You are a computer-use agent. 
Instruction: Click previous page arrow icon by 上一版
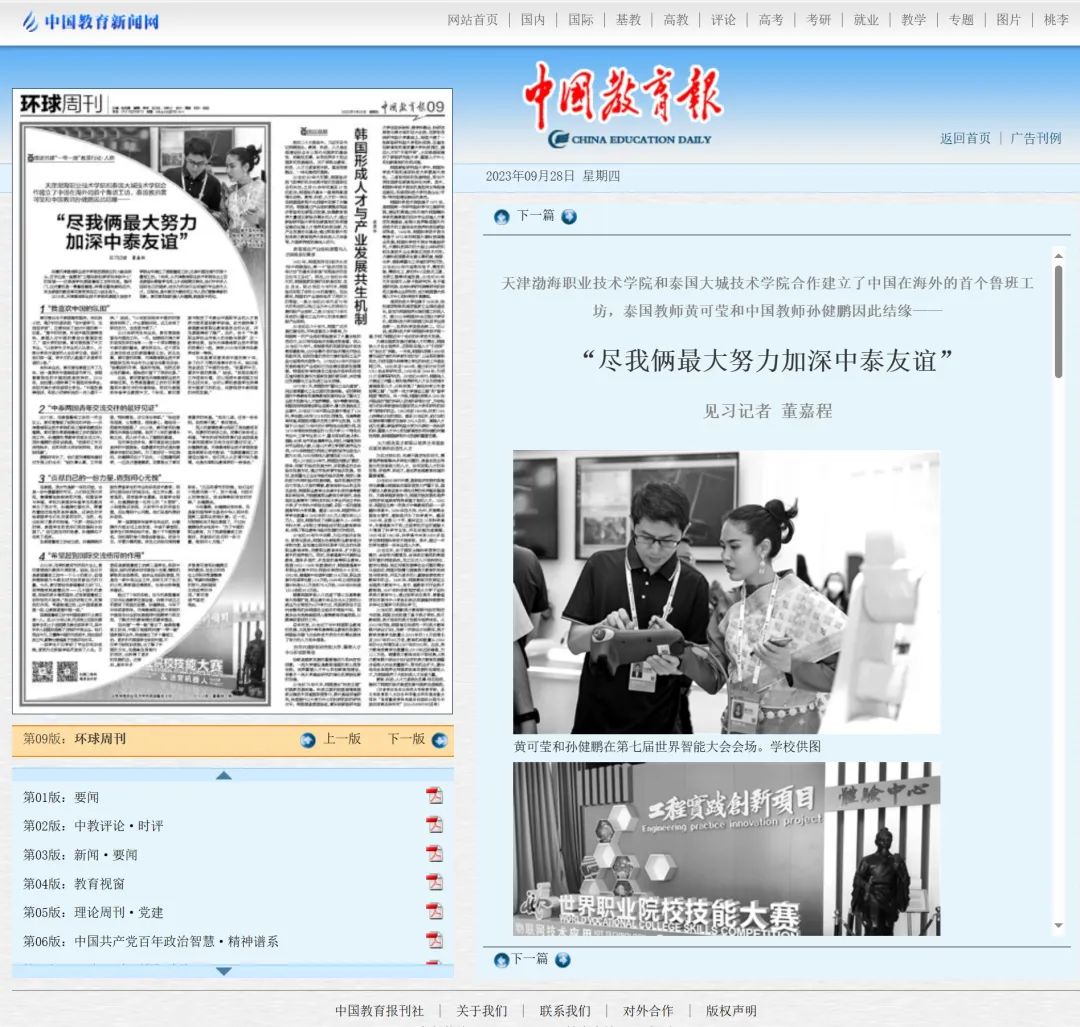click(x=308, y=740)
